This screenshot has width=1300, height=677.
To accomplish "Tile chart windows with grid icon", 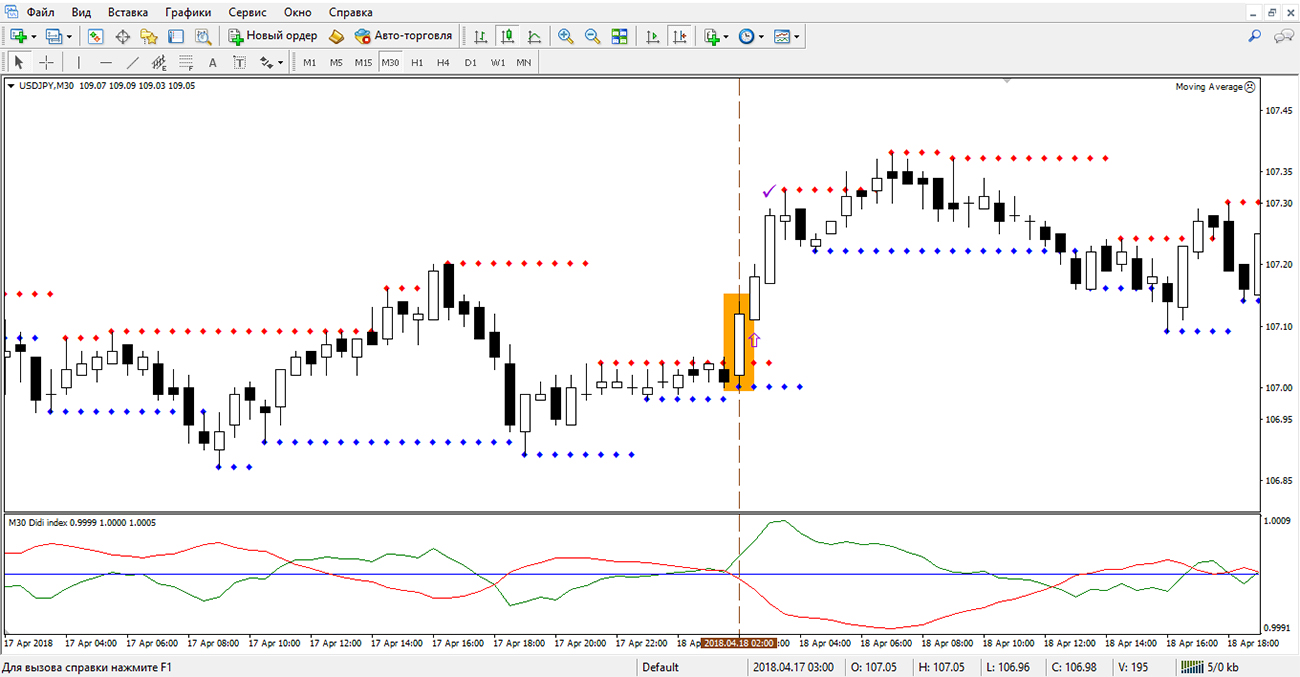I will point(619,36).
